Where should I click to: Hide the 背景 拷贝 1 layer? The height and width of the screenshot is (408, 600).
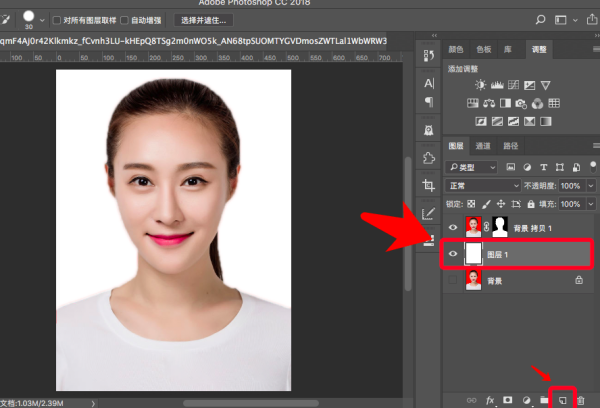[x=453, y=227]
